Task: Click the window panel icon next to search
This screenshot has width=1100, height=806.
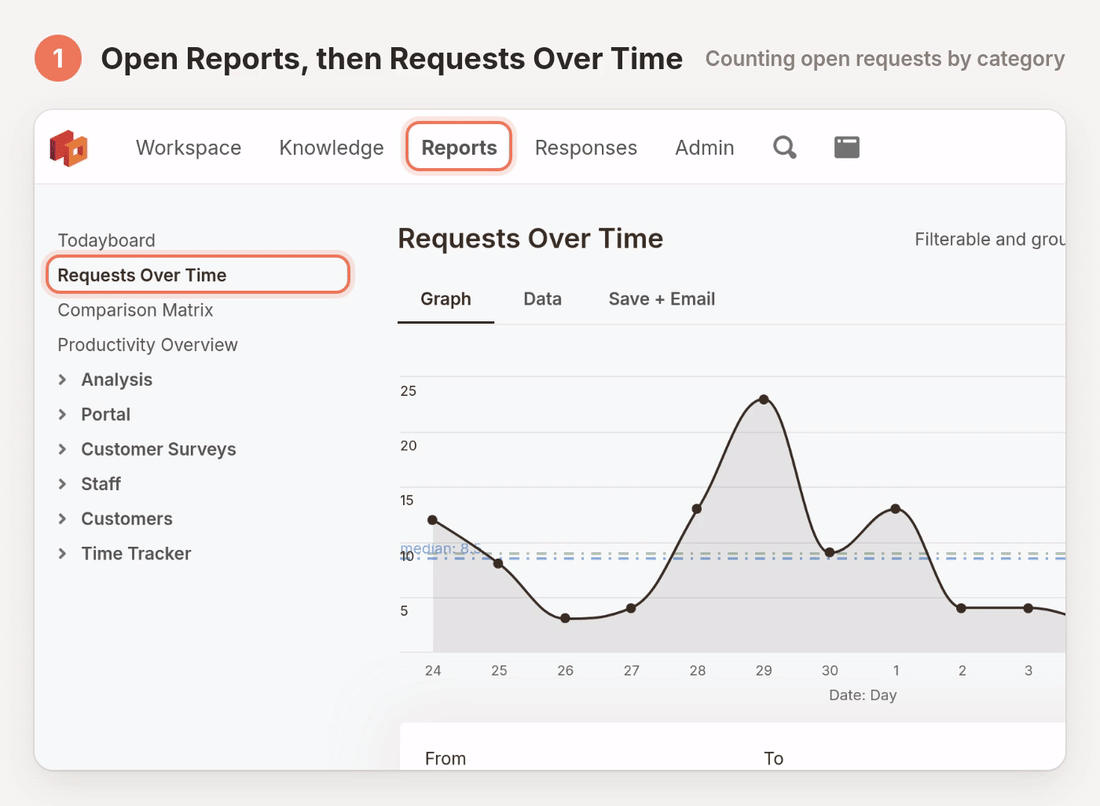Action: tap(847, 147)
